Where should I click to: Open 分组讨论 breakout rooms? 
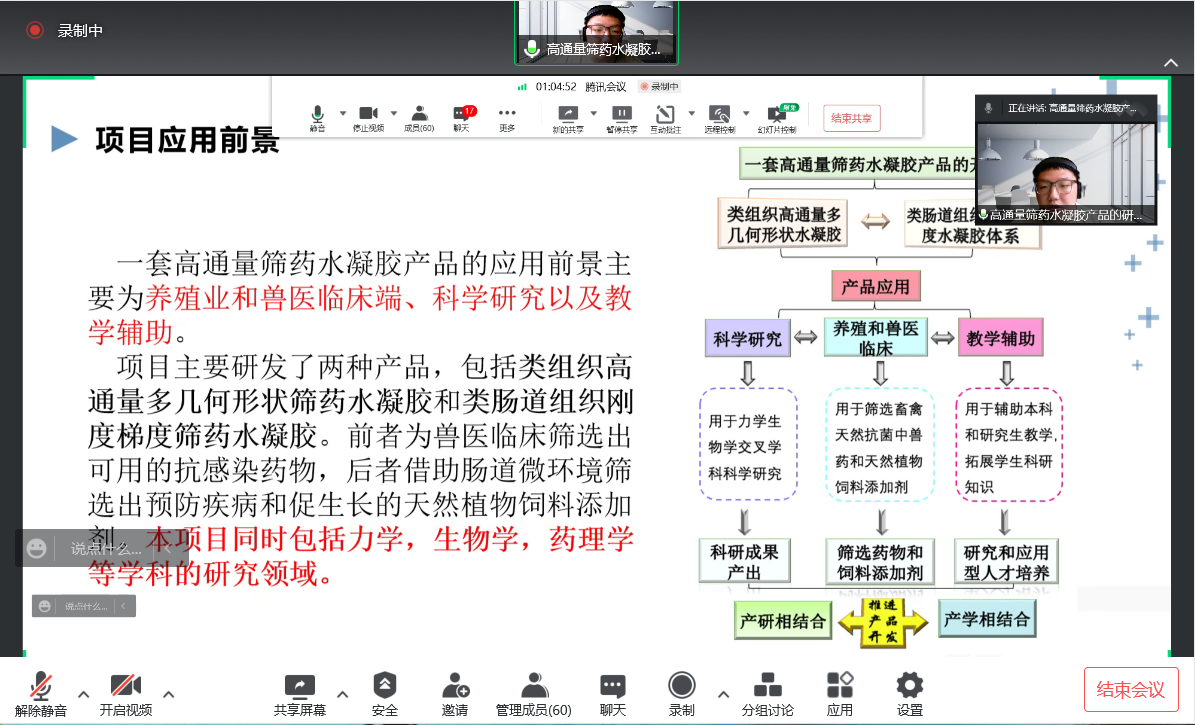tap(767, 694)
